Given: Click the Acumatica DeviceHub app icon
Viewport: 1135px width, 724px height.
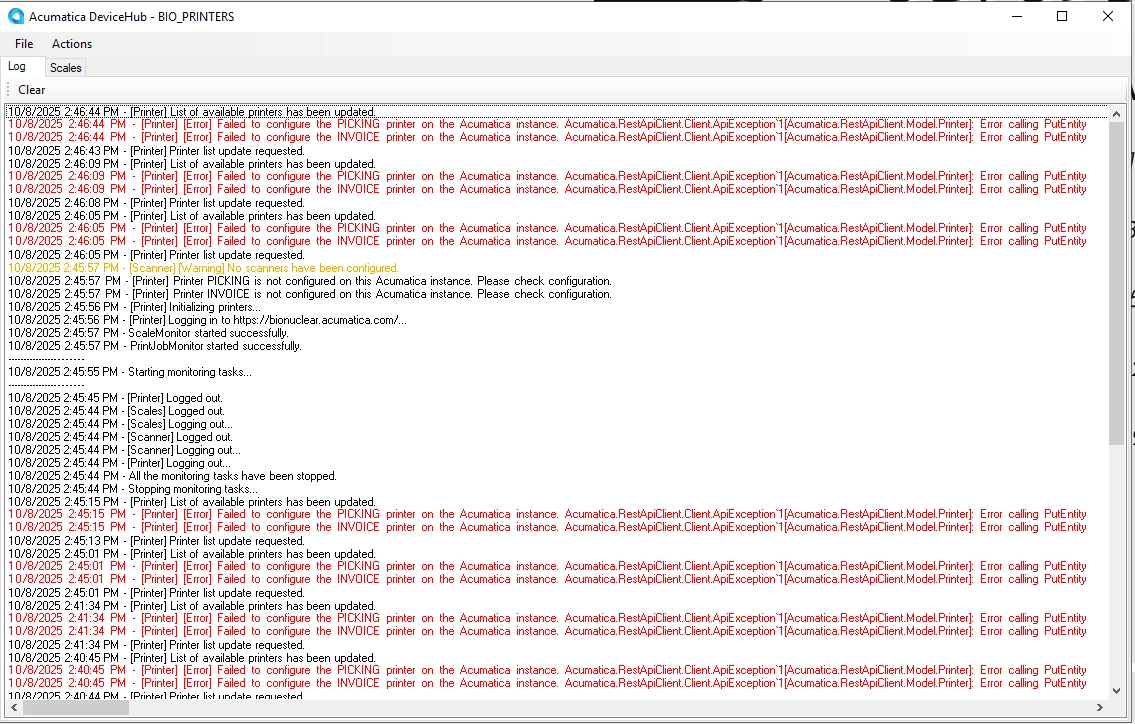Looking at the screenshot, I should point(15,16).
